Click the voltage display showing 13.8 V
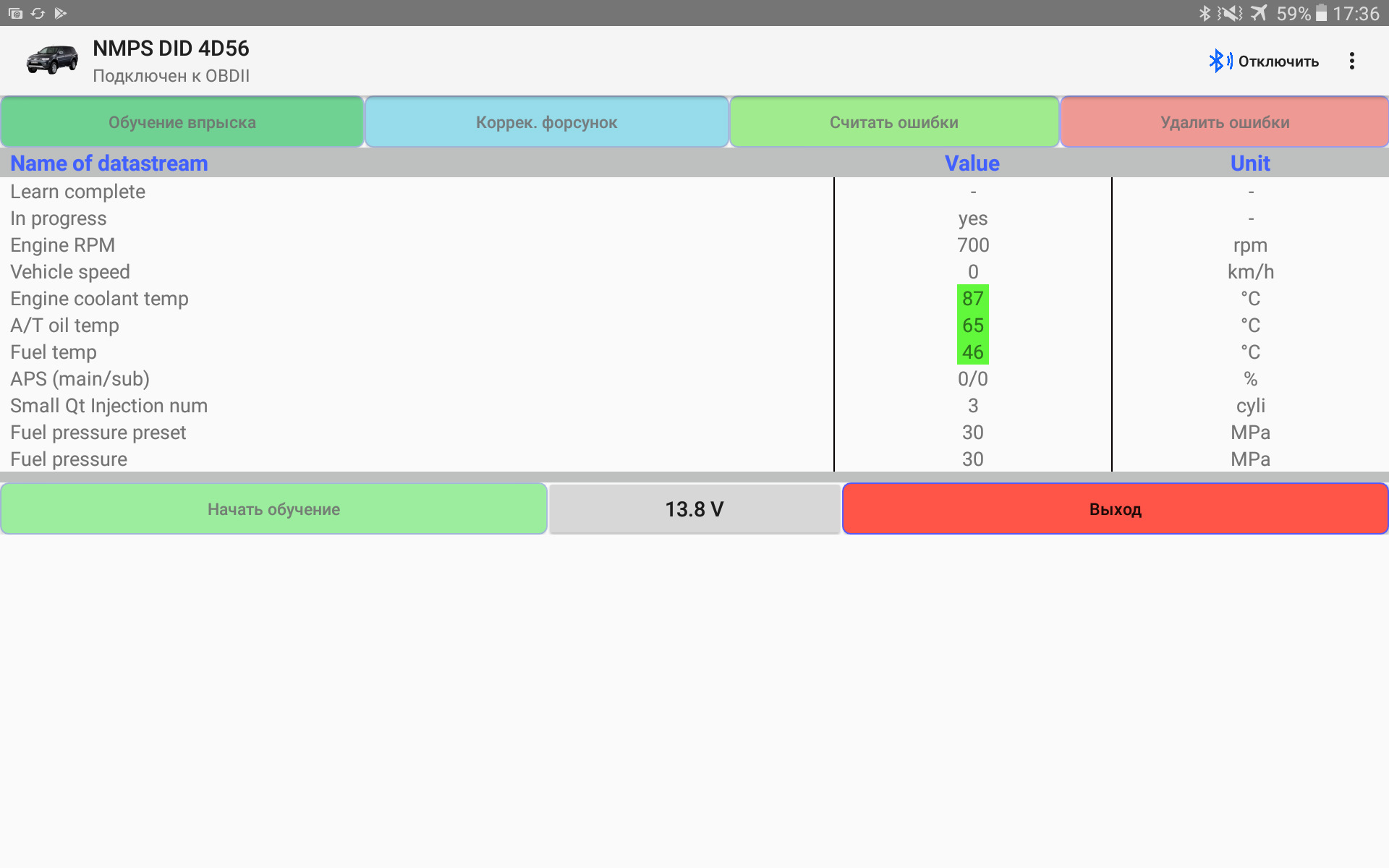The height and width of the screenshot is (868, 1389). coord(695,509)
